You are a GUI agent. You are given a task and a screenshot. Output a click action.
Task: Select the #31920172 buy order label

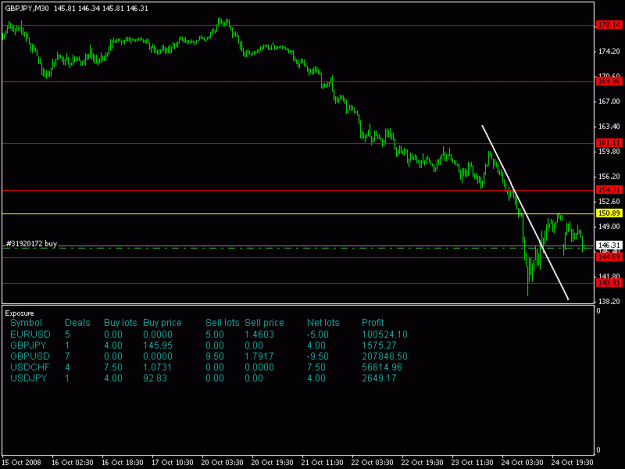pos(31,243)
